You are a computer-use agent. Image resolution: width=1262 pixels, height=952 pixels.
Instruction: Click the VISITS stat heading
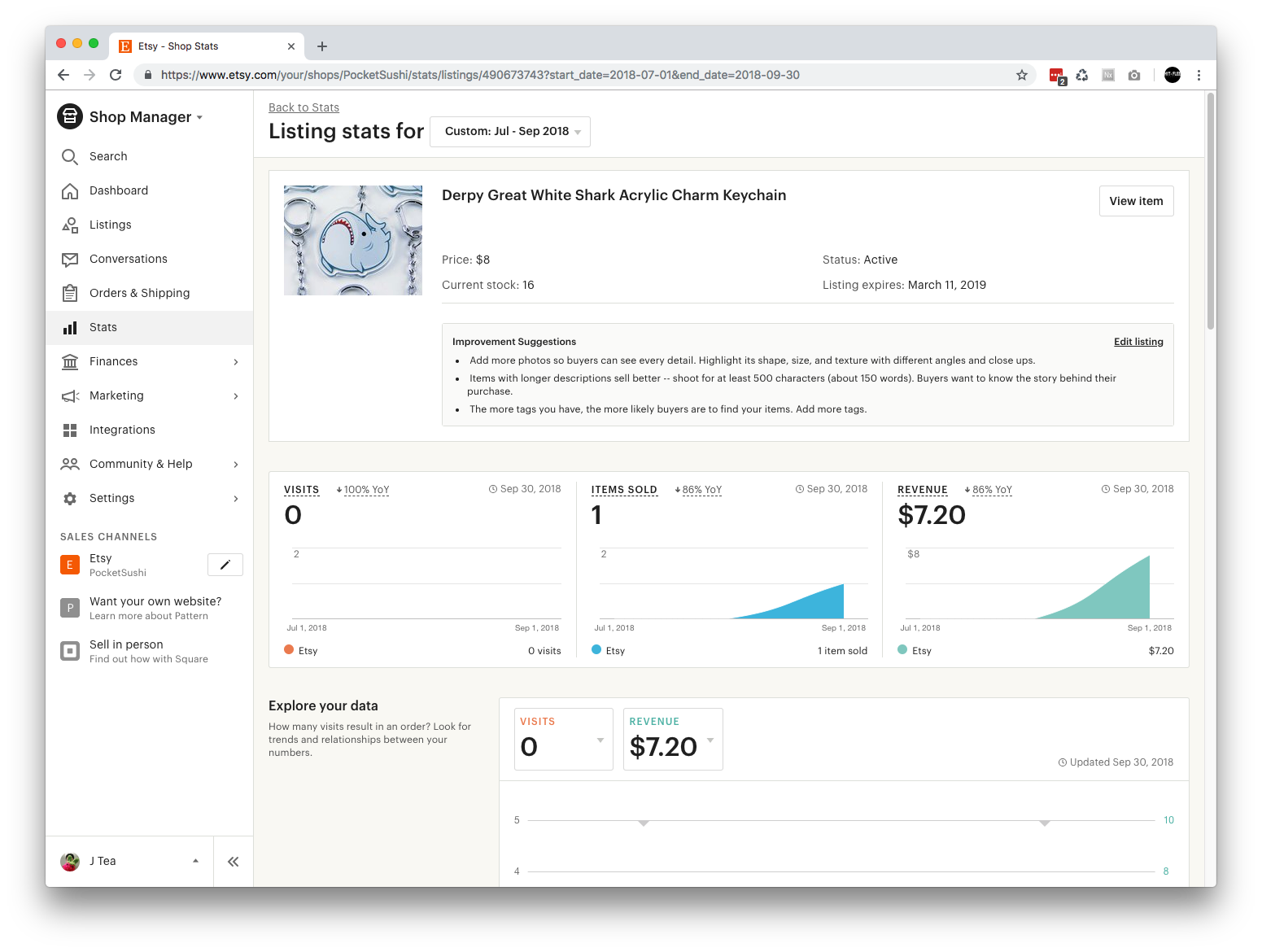[301, 490]
